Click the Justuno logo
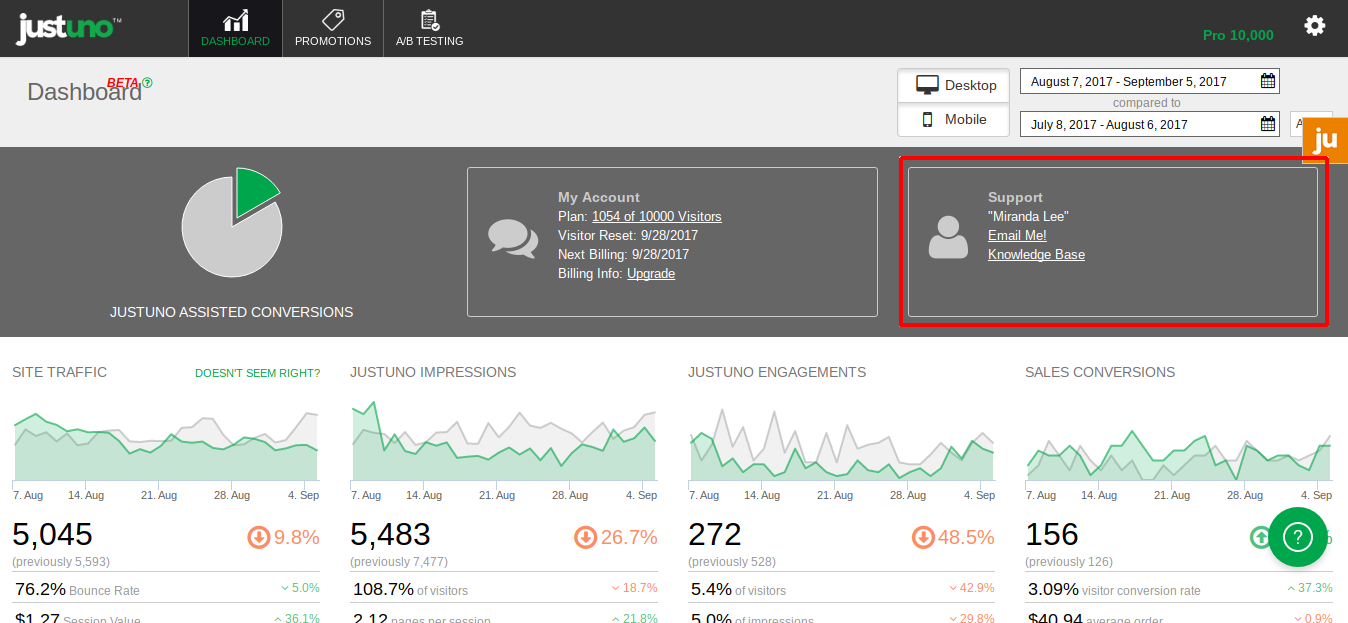Viewport: 1348px width, 623px height. [68, 28]
